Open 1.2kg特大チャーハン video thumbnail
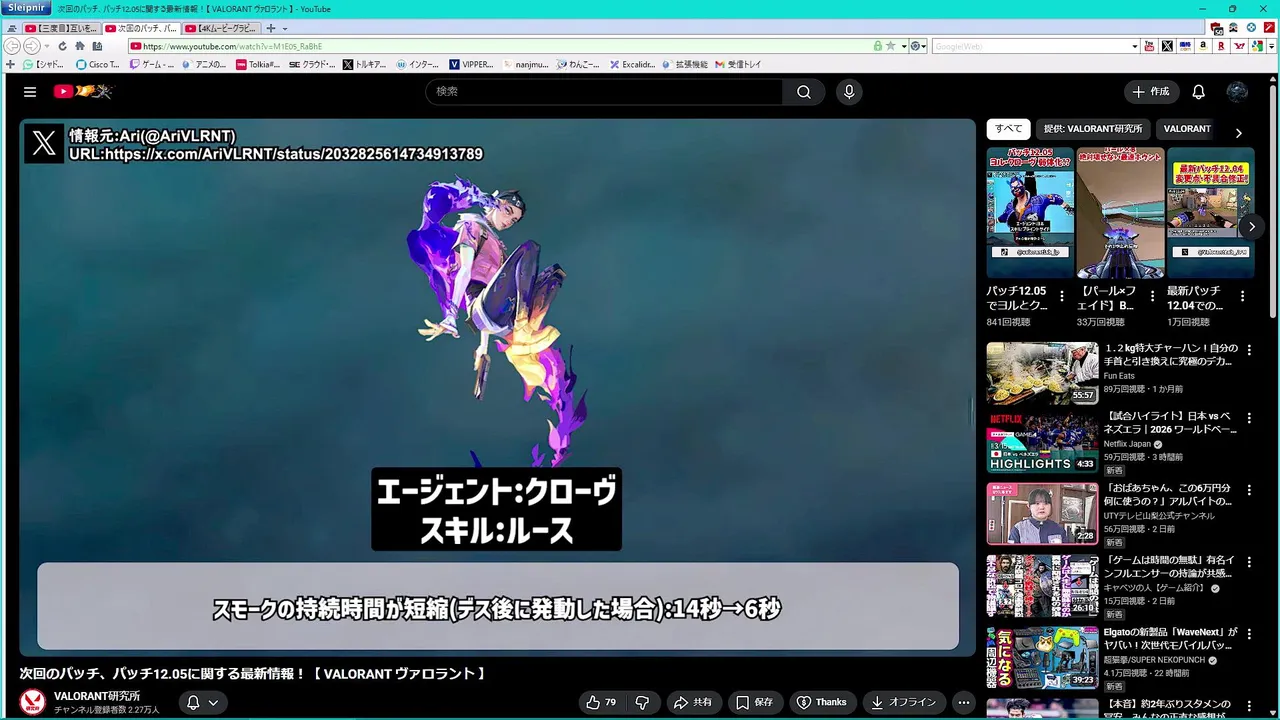Image resolution: width=1280 pixels, height=720 pixels. coord(1042,373)
